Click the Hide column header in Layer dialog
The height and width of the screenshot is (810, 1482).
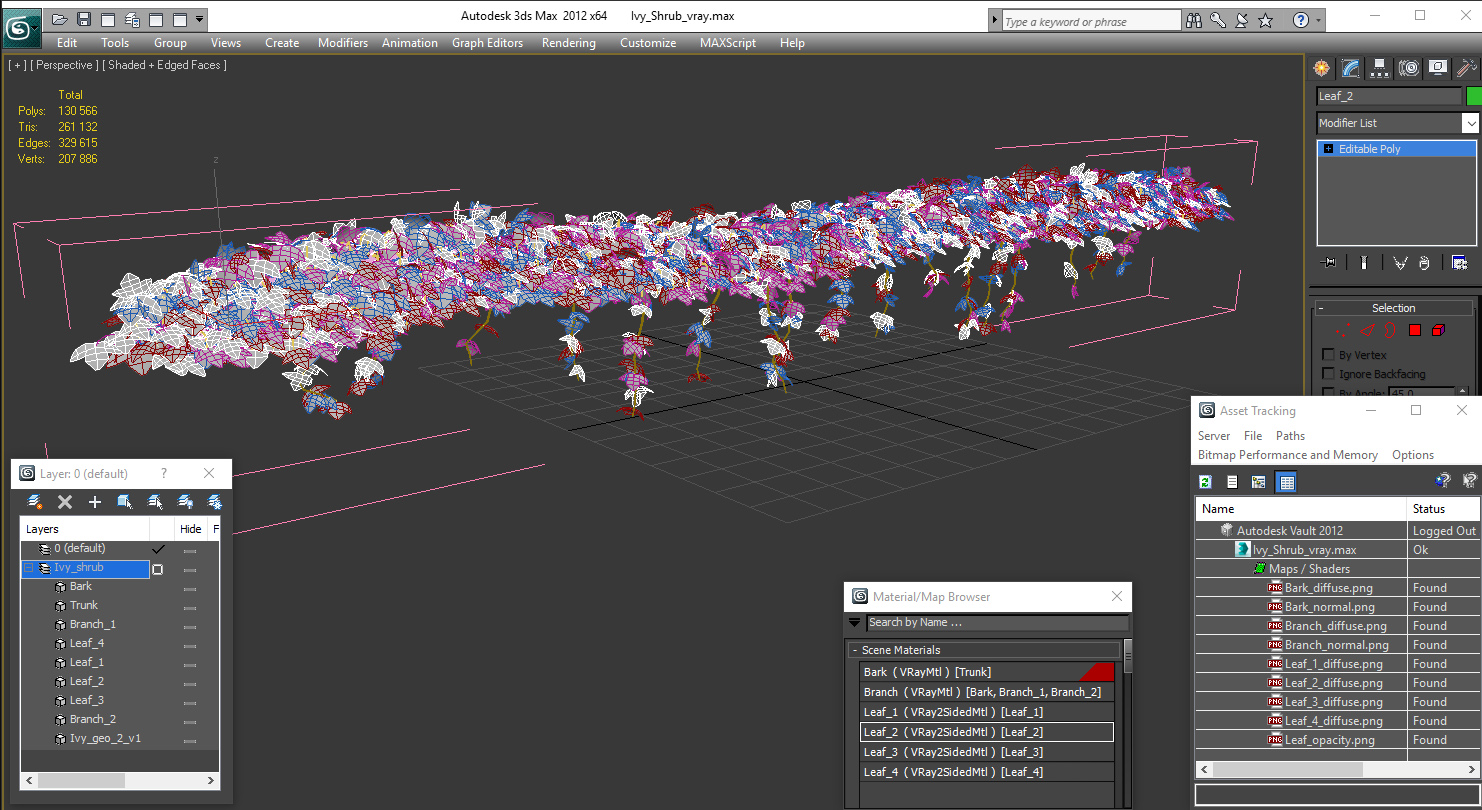[190, 529]
